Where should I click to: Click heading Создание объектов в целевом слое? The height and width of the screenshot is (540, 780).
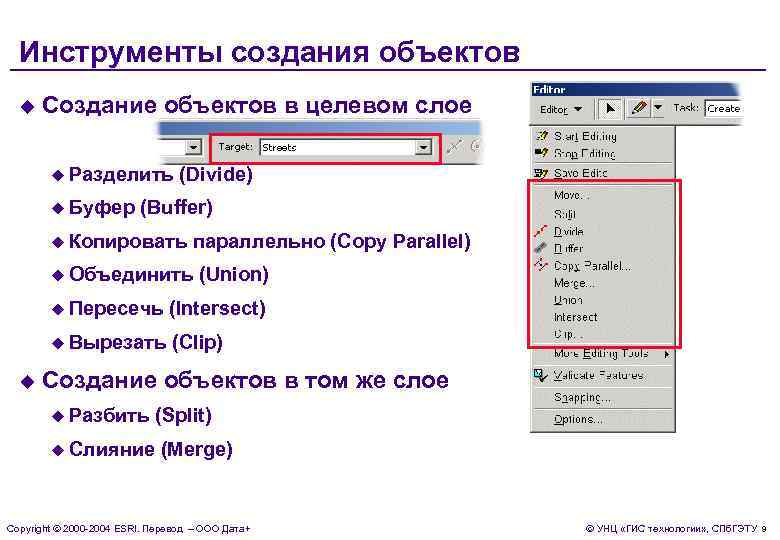pyautogui.click(x=257, y=105)
